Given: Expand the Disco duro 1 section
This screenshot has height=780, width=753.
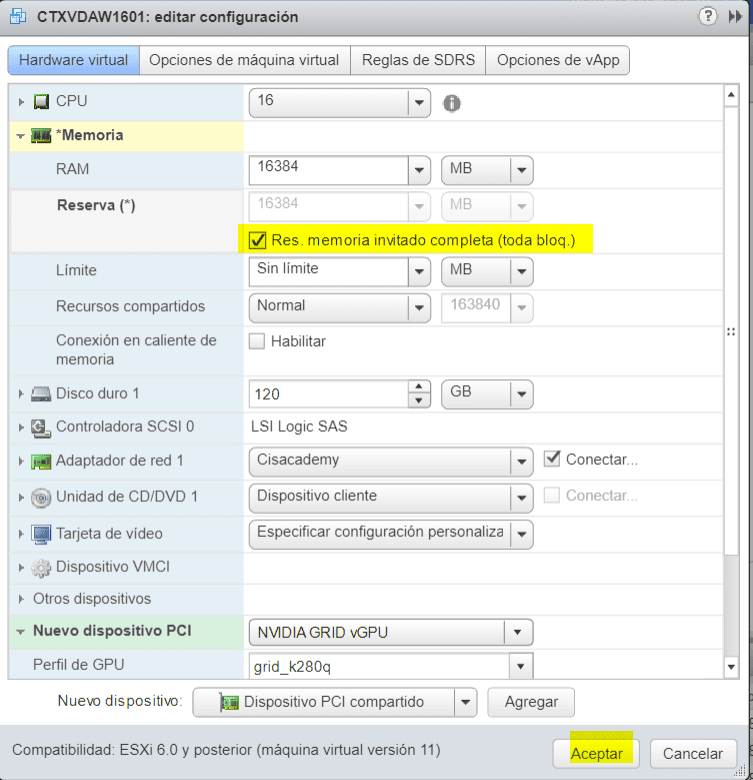Looking at the screenshot, I should coord(21,394).
